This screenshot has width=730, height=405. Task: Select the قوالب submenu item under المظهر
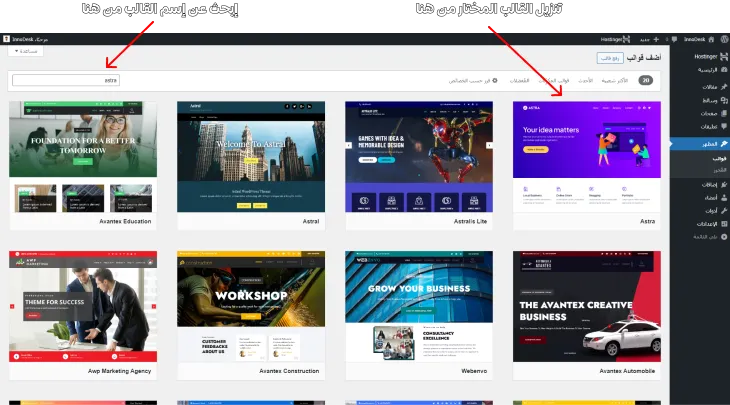pyautogui.click(x=719, y=159)
